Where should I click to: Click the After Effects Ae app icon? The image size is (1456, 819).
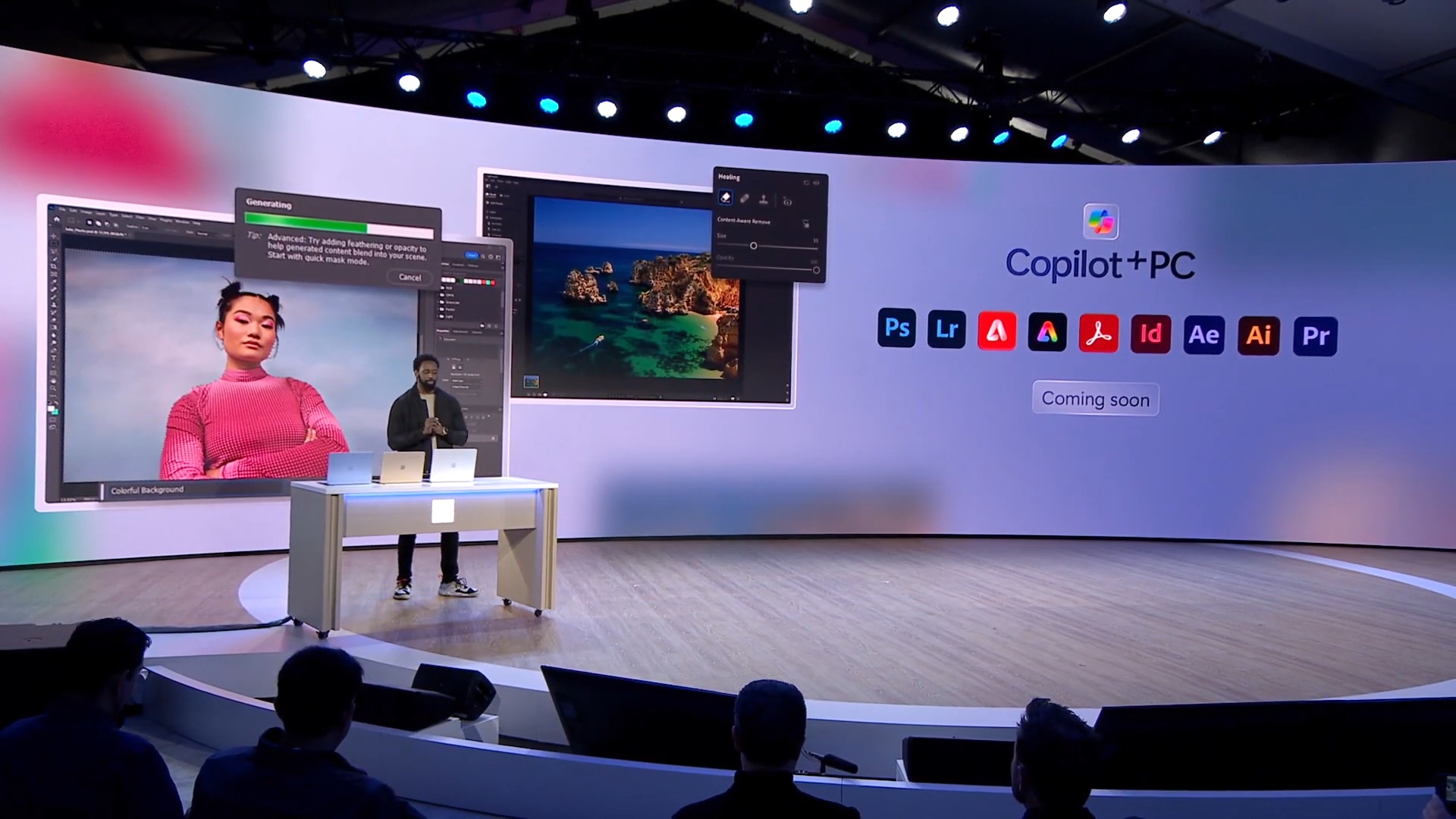tap(1203, 334)
